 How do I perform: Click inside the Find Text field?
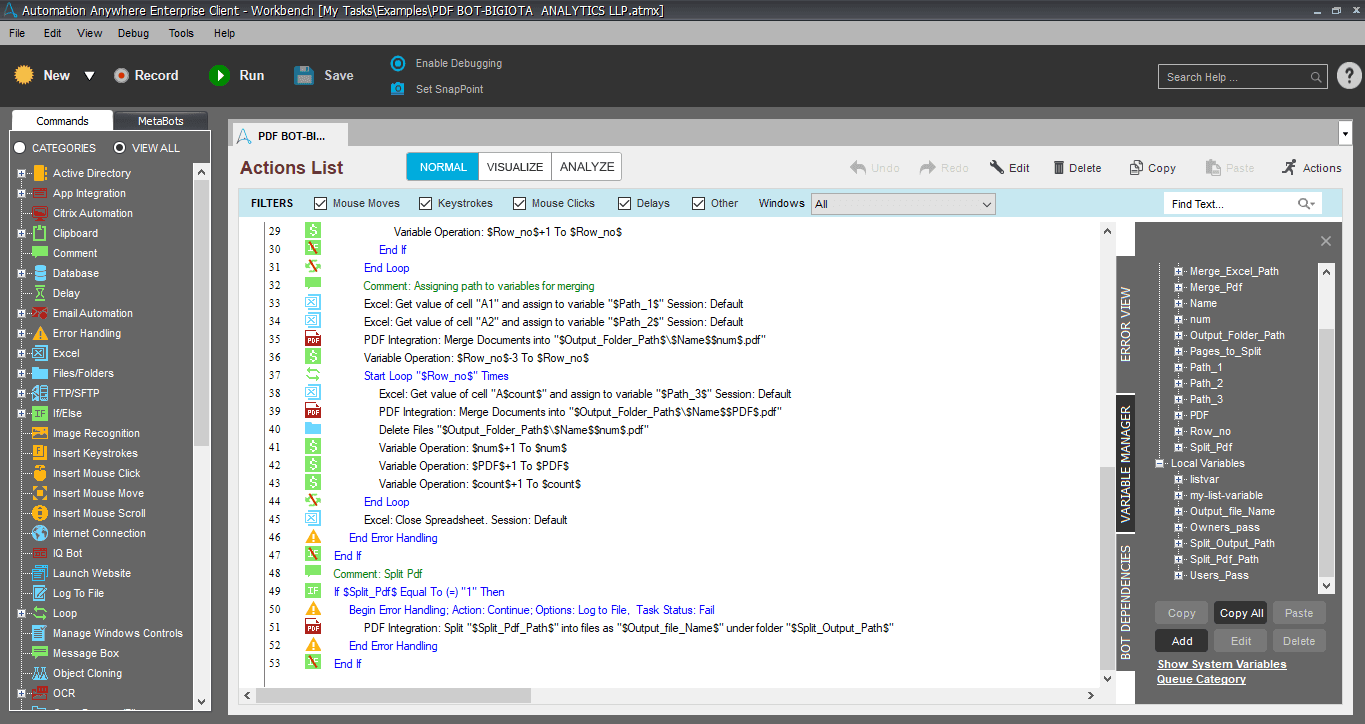pos(1232,204)
